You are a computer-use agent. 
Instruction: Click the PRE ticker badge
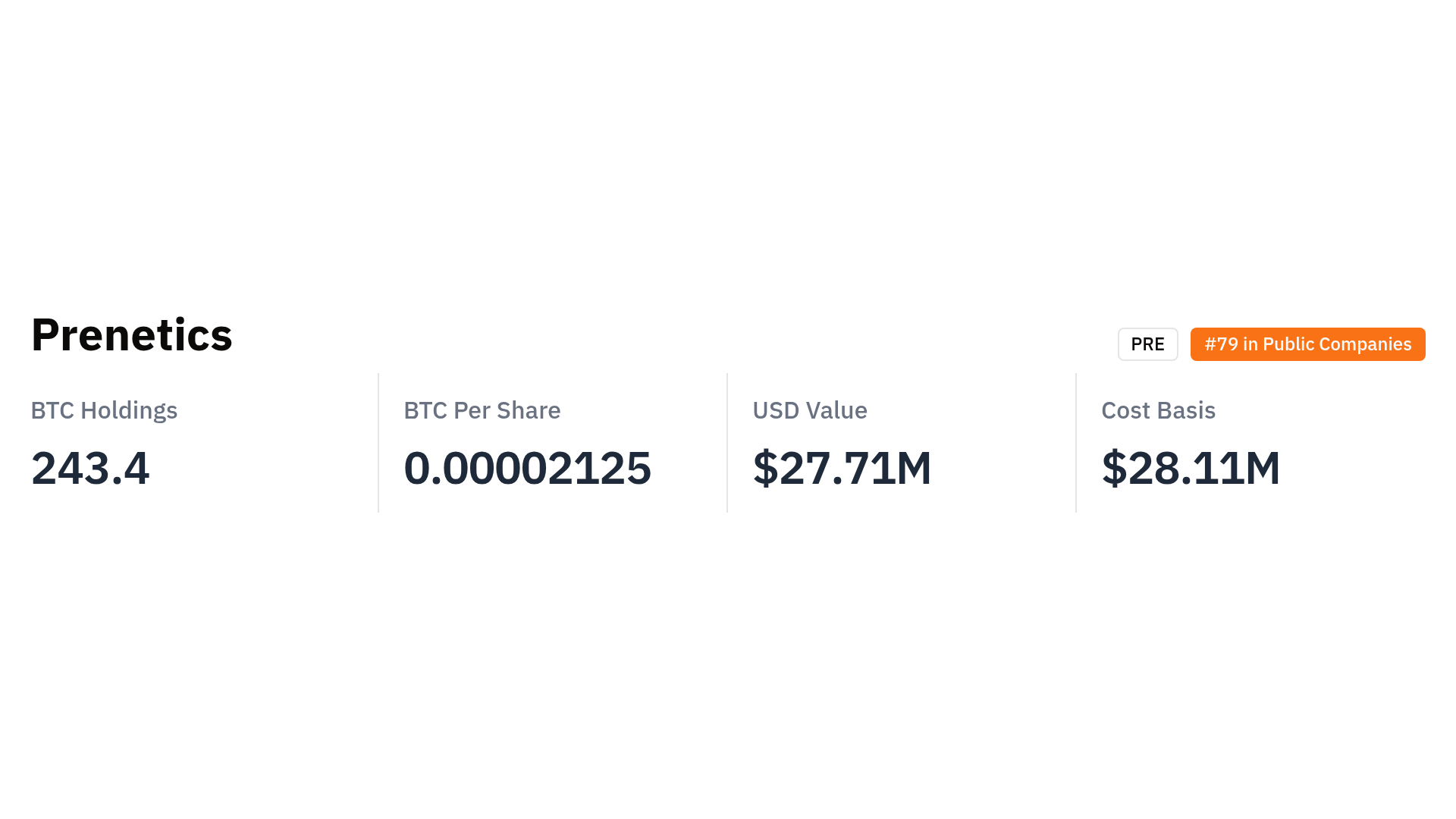[x=1147, y=344]
